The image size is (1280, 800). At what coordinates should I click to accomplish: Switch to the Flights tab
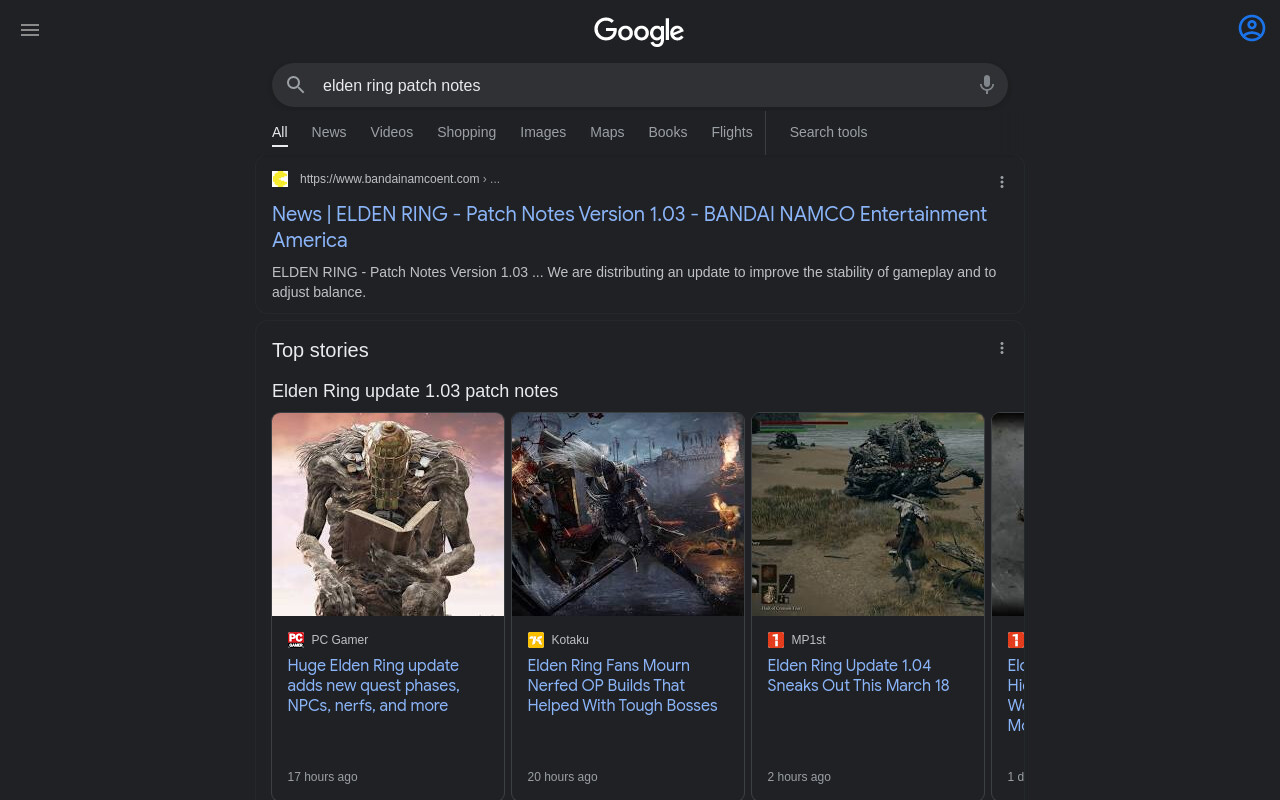[x=732, y=132]
